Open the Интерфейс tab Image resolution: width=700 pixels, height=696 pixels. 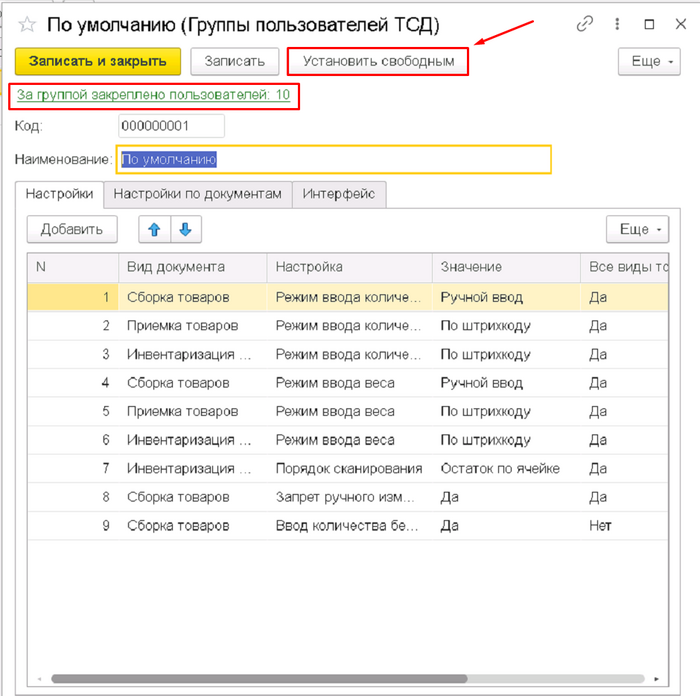[x=339, y=194]
